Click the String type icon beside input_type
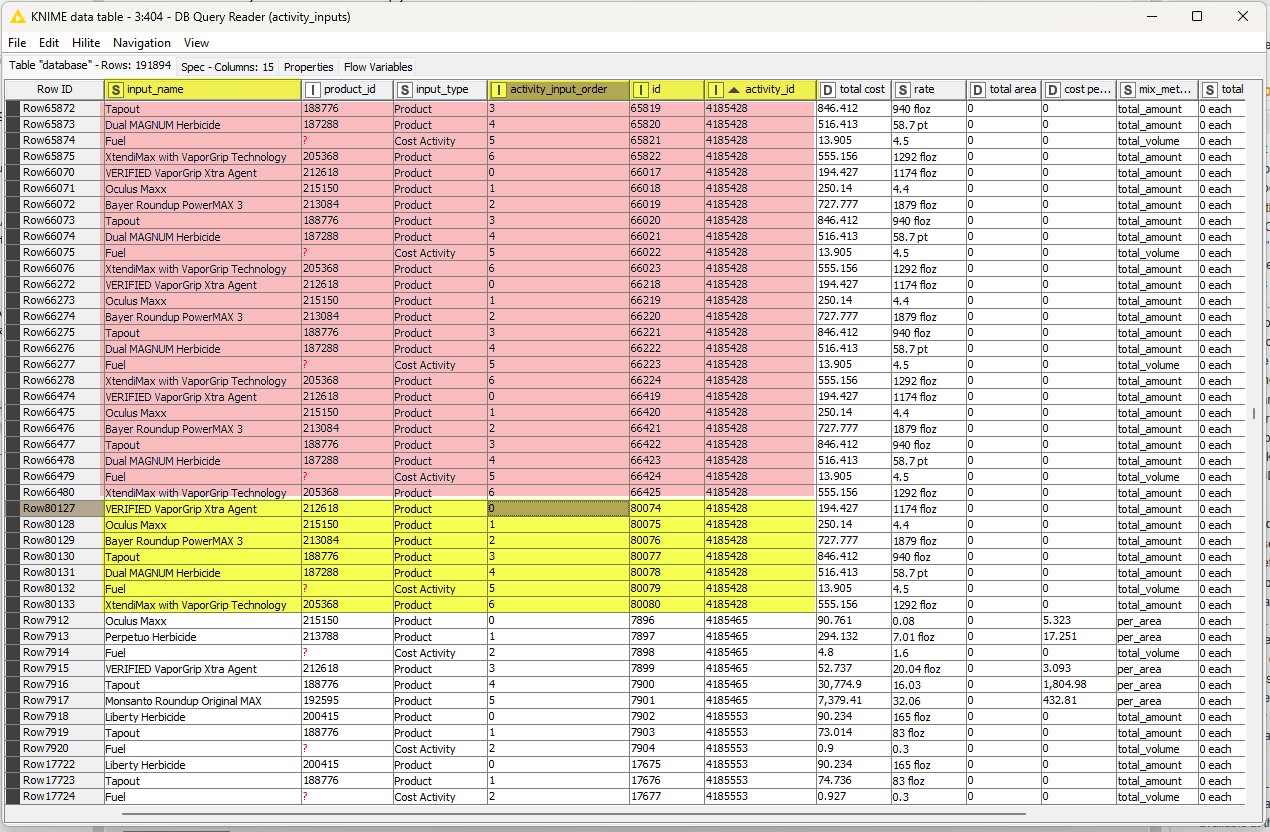The image size is (1270, 832). pos(403,90)
